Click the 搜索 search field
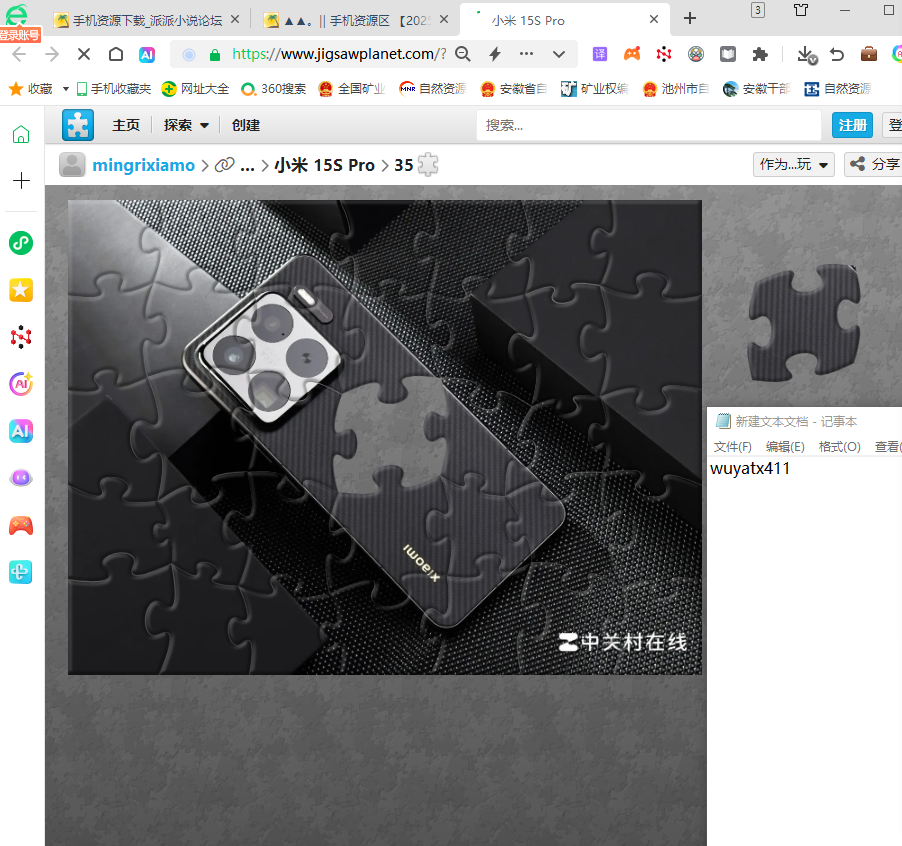Viewport: 902px width, 846px height. click(x=648, y=125)
